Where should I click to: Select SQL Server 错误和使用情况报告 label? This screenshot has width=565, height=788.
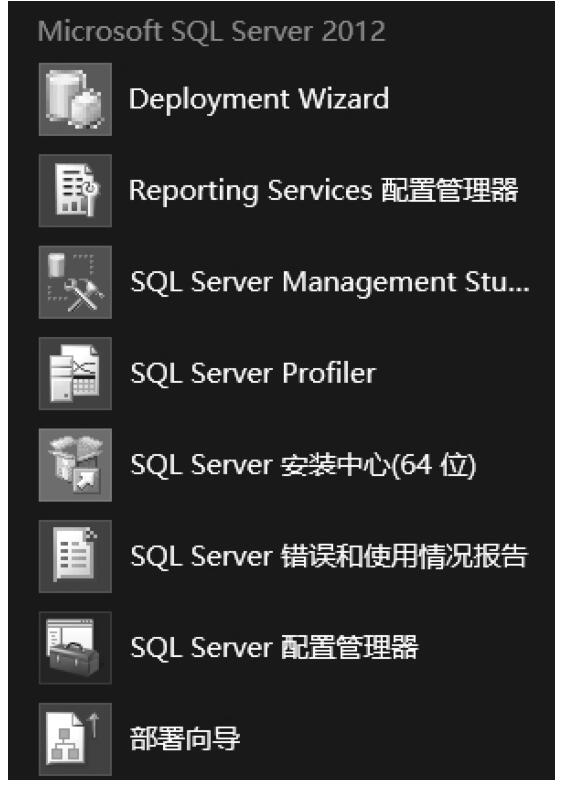329,556
